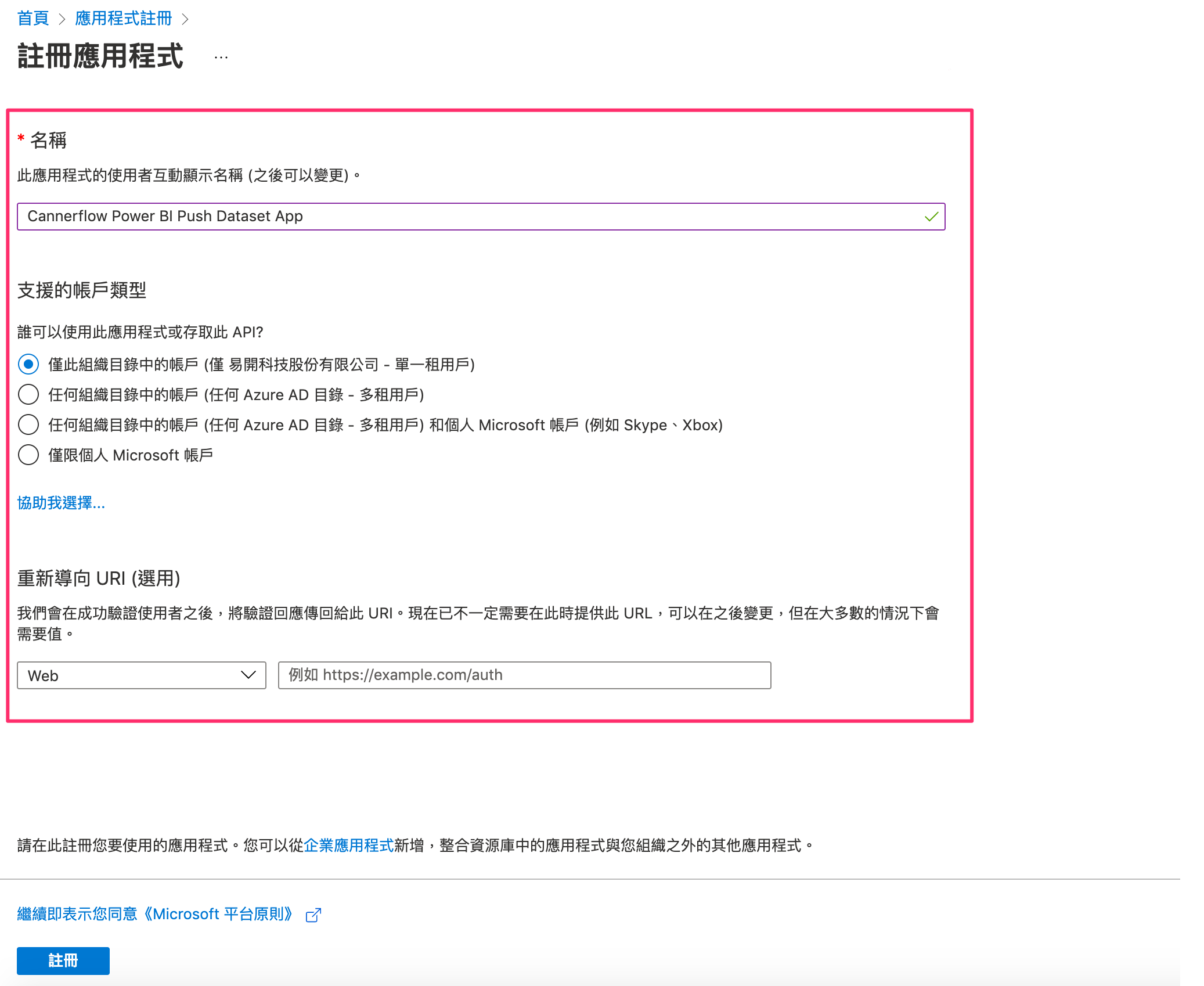Open the 協助我選擇 help link
Image resolution: width=1204 pixels, height=986 pixels.
pyautogui.click(x=61, y=503)
